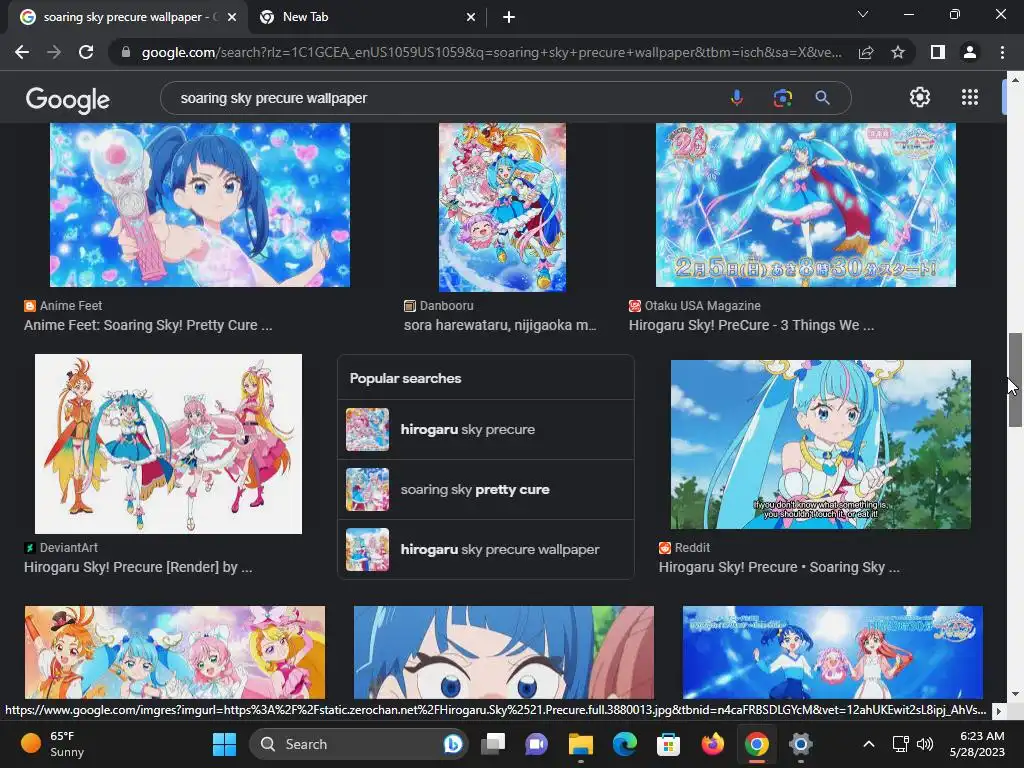Open Chrome three-dot menu
Image resolution: width=1024 pixels, height=768 pixels.
[1002, 52]
